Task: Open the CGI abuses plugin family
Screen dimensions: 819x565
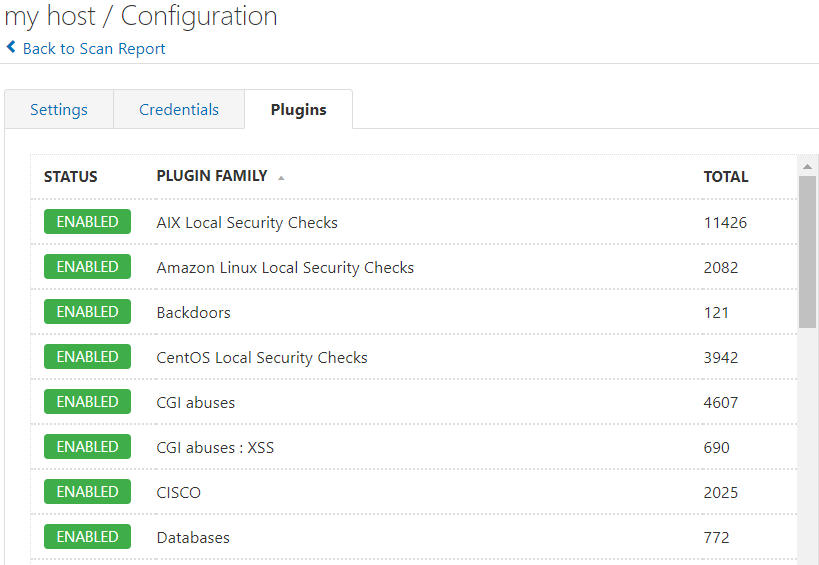Action: [x=196, y=403]
